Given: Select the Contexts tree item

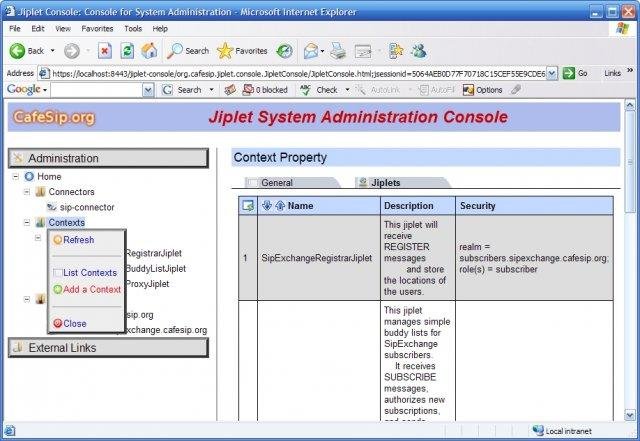Looking at the screenshot, I should tap(67, 223).
